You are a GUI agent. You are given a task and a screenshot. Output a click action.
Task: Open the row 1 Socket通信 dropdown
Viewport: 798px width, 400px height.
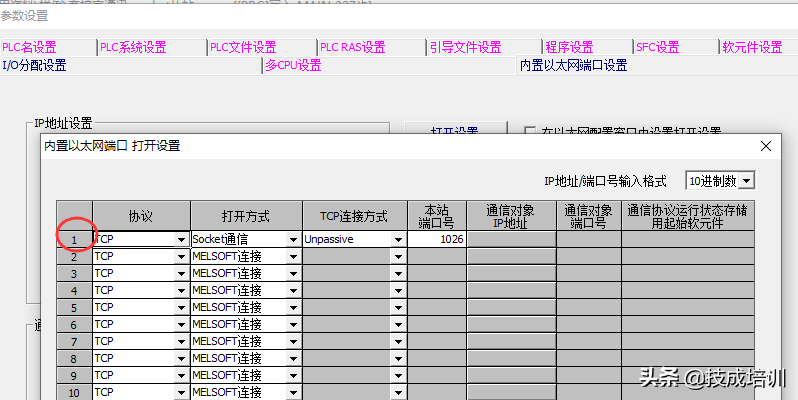(293, 240)
